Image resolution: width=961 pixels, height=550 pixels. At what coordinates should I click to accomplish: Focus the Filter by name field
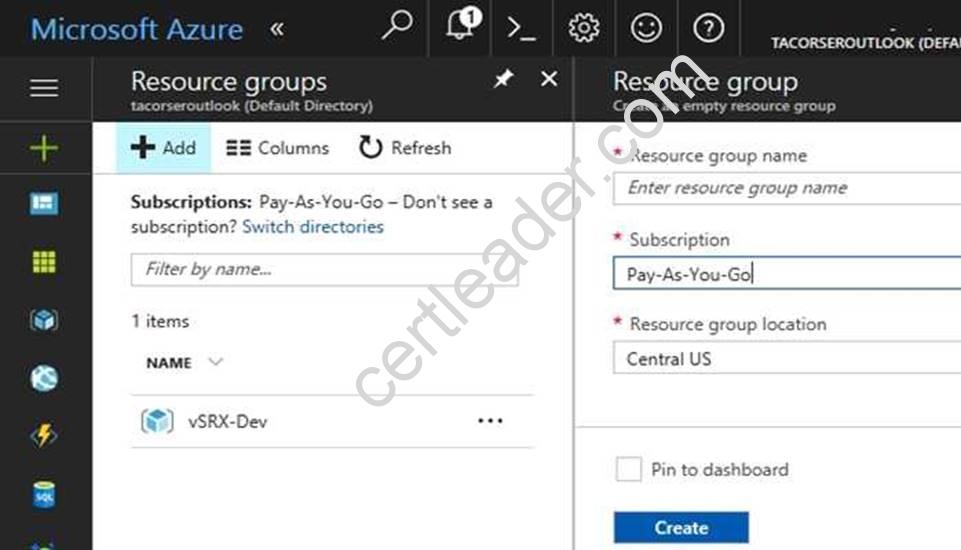[x=325, y=269]
